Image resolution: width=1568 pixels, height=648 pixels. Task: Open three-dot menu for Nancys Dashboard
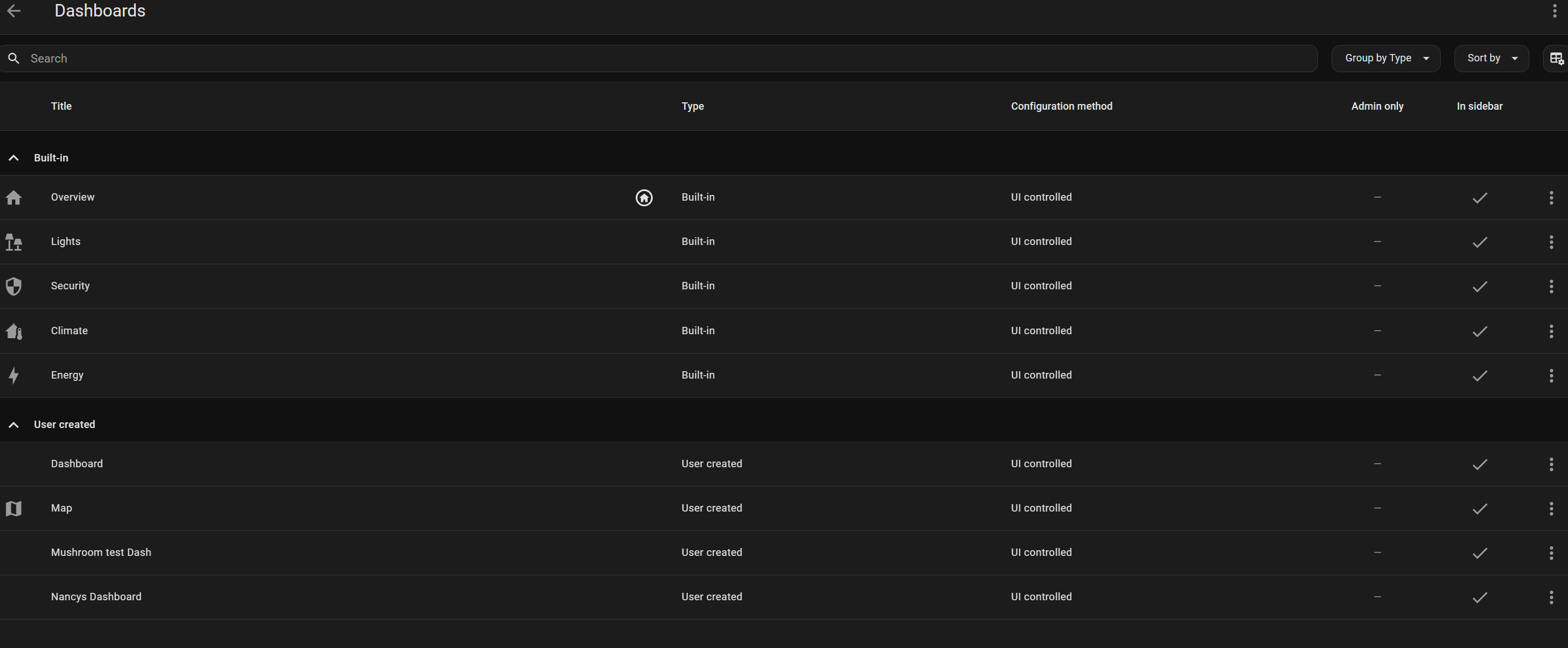click(x=1550, y=597)
